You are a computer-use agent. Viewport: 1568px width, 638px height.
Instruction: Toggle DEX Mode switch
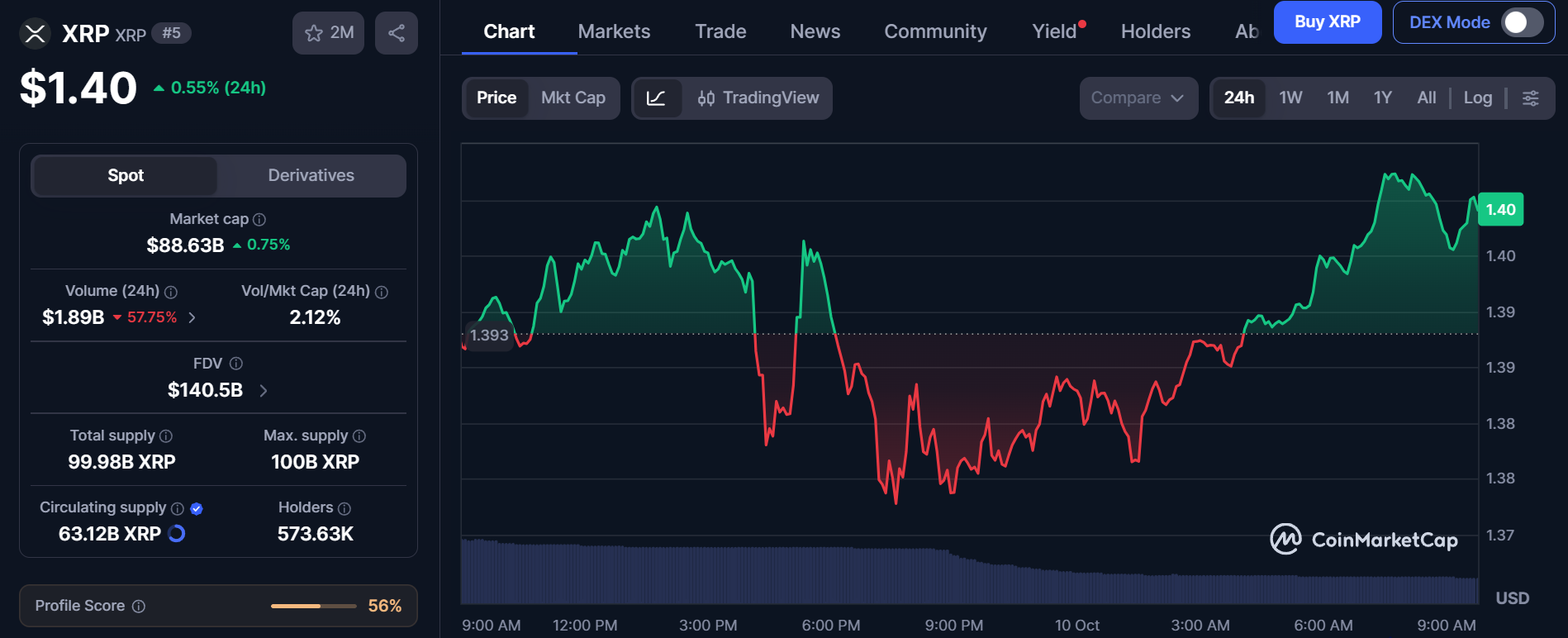[x=1523, y=22]
